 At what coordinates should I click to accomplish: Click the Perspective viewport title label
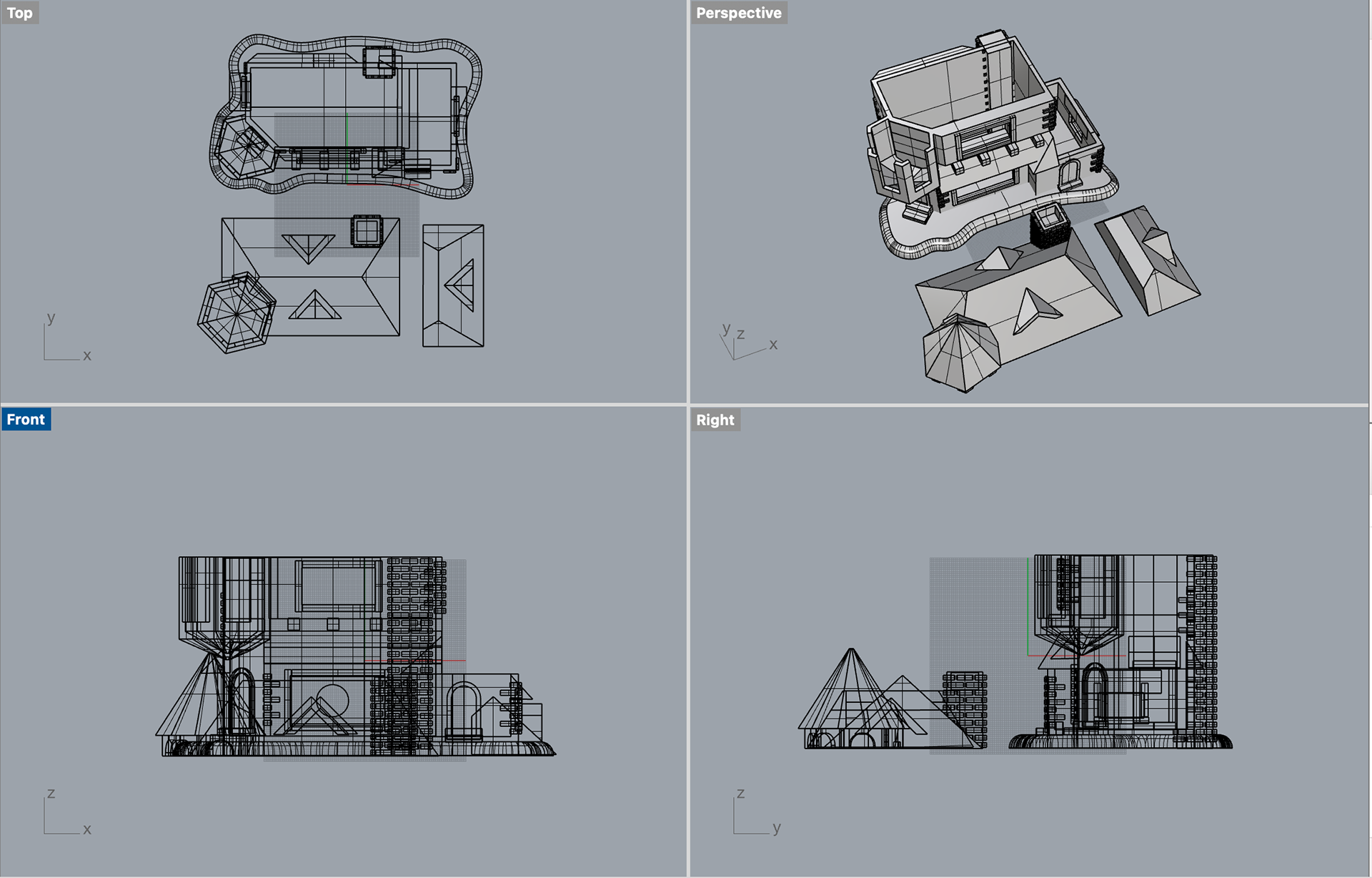click(x=738, y=13)
